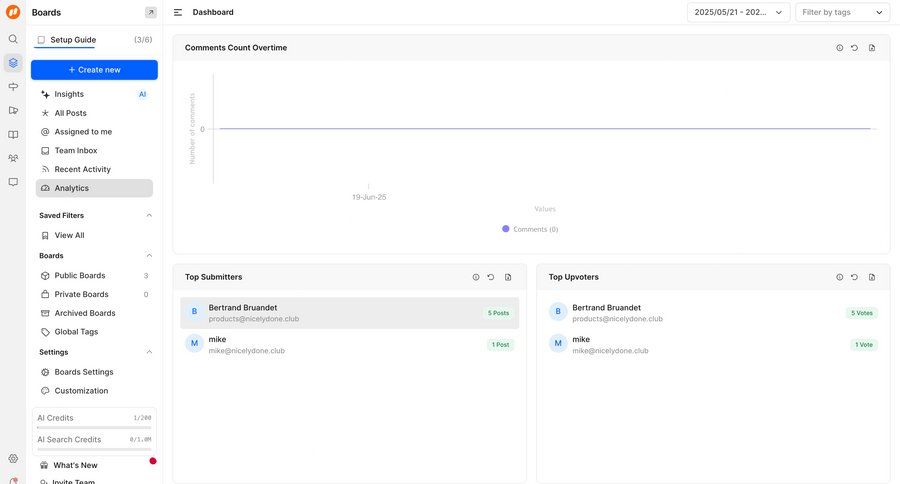This screenshot has height=484, width=900.
Task: Toggle Setup Guide checkbox
Action: 41,40
